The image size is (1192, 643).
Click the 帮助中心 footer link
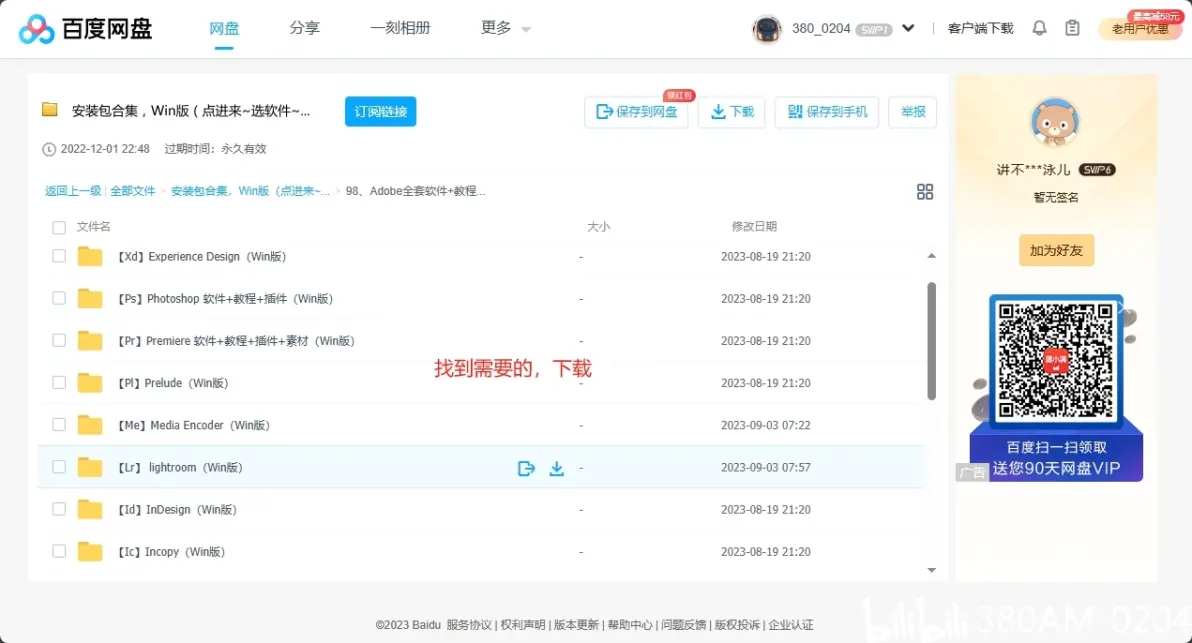point(630,625)
